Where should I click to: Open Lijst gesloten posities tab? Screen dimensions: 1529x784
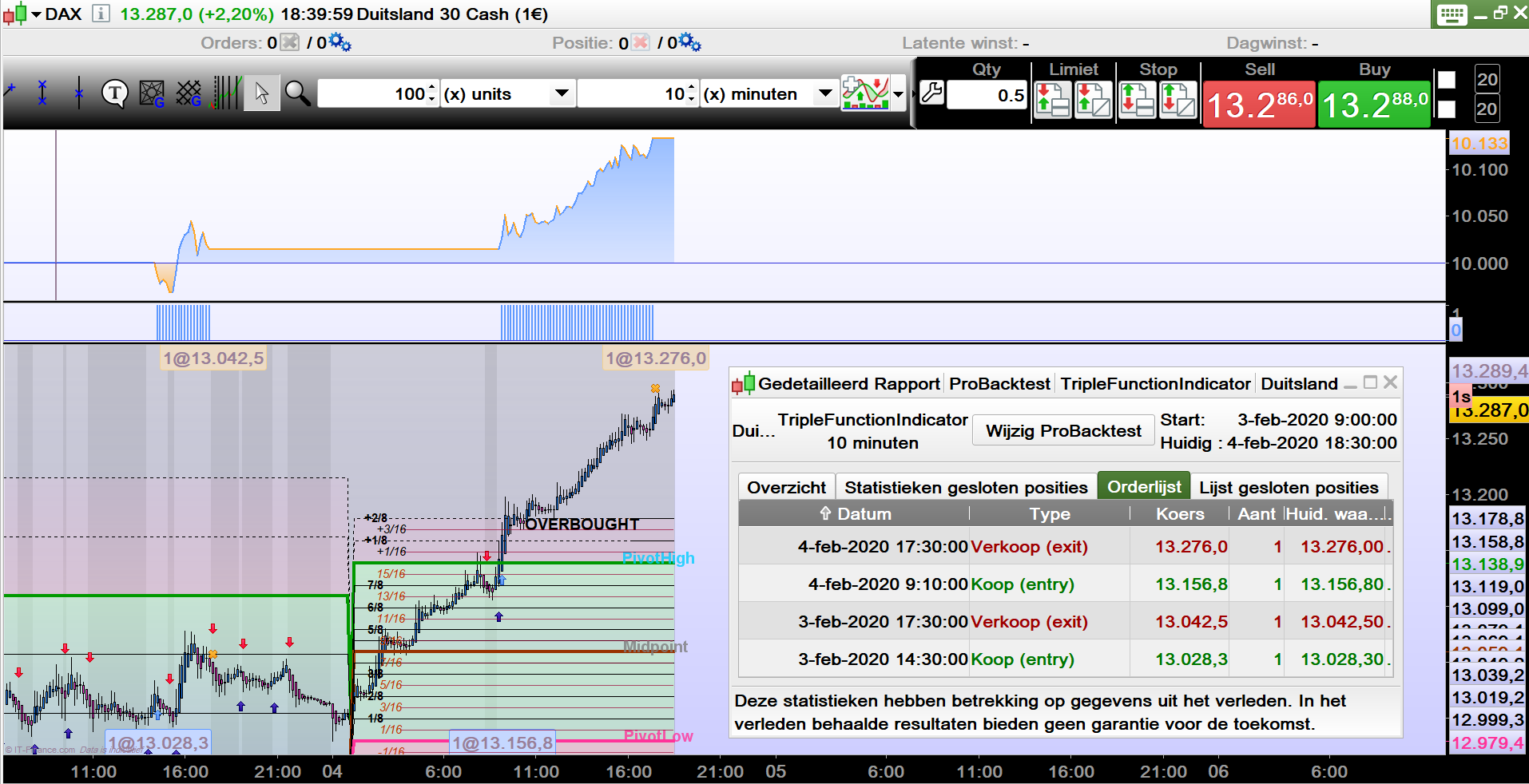click(x=1289, y=487)
